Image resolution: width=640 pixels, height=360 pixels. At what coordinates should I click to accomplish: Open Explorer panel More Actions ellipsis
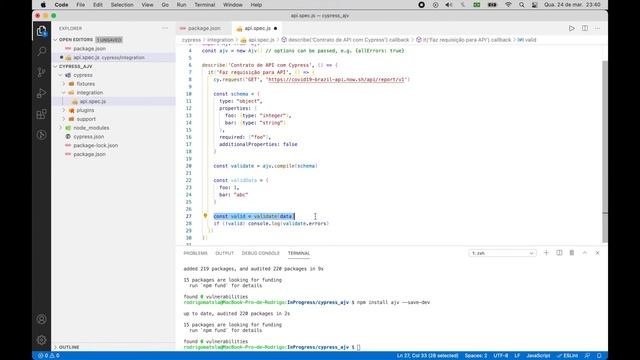click(165, 28)
